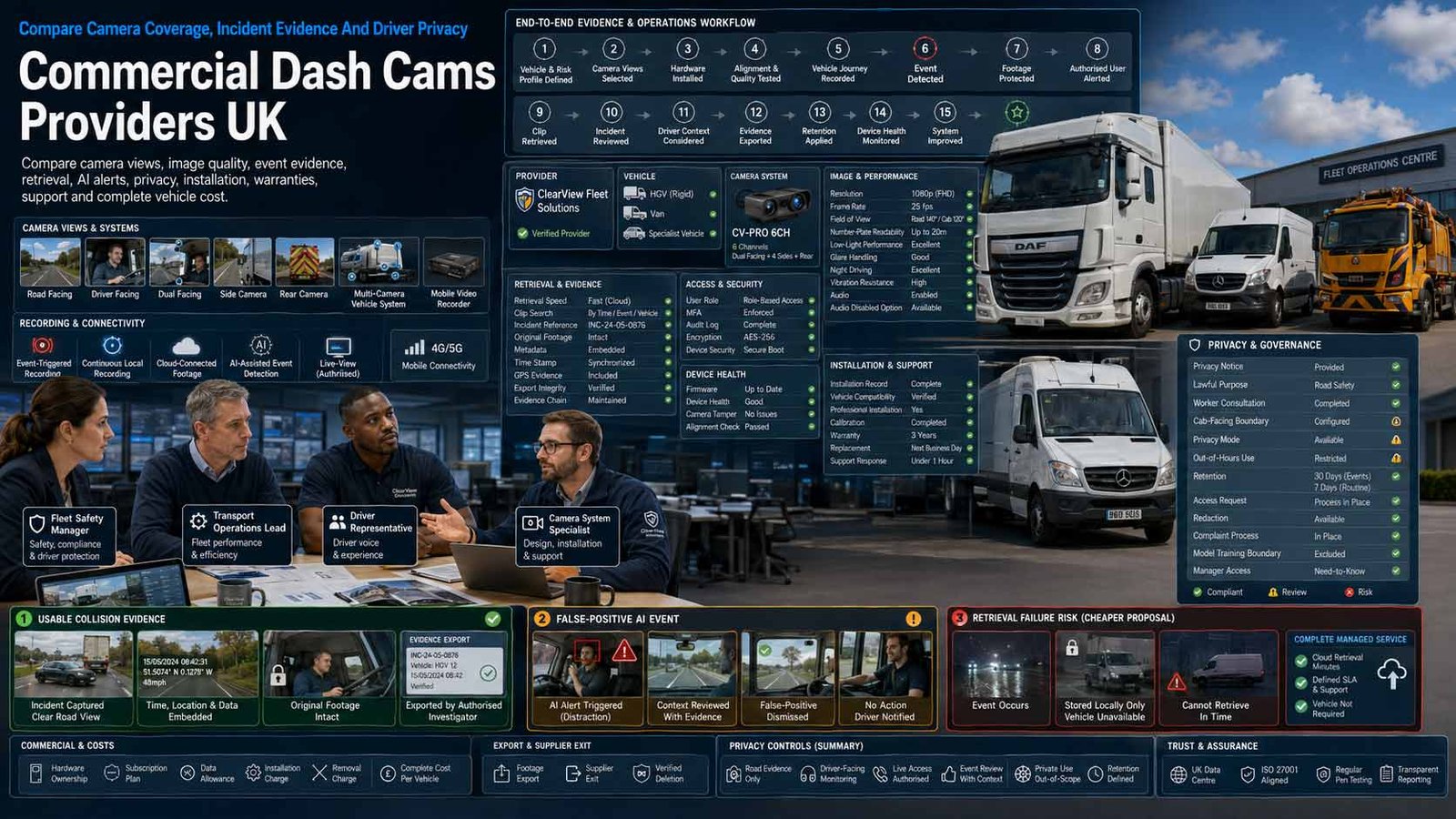Viewport: 1456px width, 819px height.
Task: Open the AI Alert Triggered (Distraction) image
Action: (586, 666)
